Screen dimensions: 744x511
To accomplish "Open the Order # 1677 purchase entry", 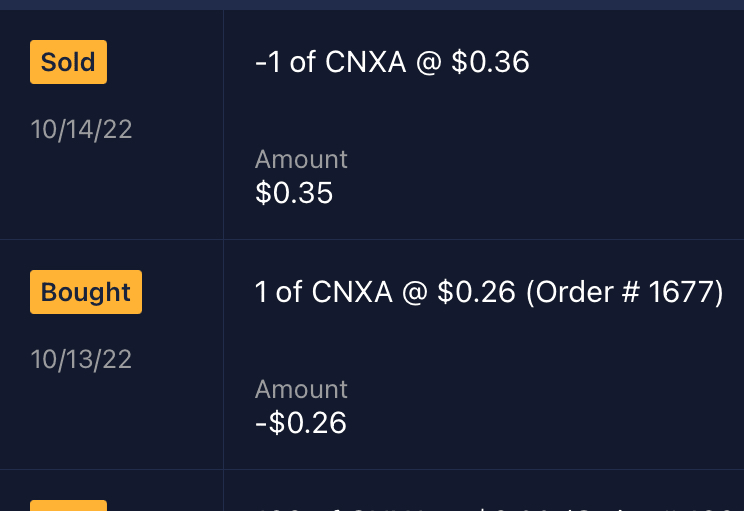I will (x=488, y=292).
